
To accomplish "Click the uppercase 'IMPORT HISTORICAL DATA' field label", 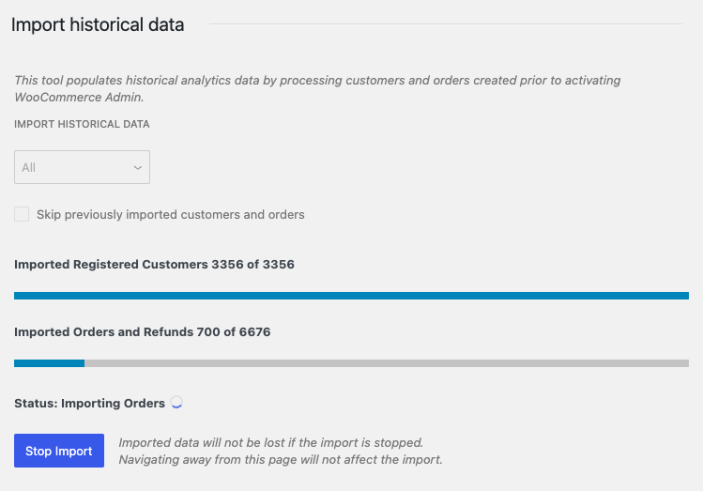I will tap(82, 124).
